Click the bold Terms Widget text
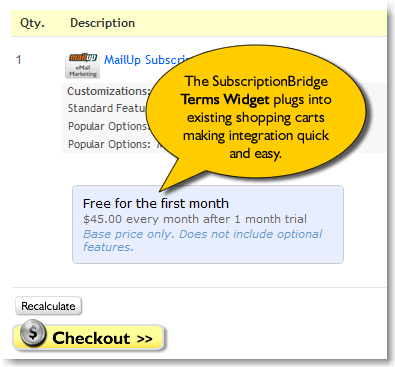Image resolution: width=395 pixels, height=367 pixels. pyautogui.click(x=225, y=99)
